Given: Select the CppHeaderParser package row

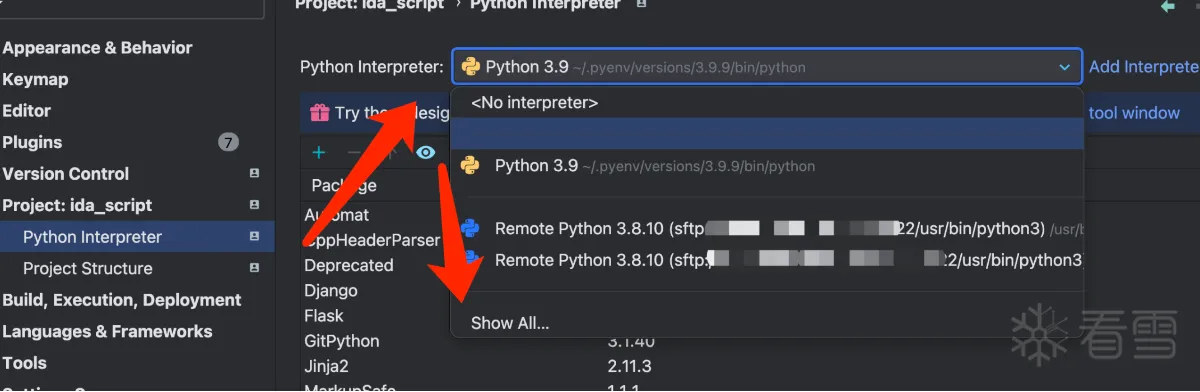Looking at the screenshot, I should (372, 240).
